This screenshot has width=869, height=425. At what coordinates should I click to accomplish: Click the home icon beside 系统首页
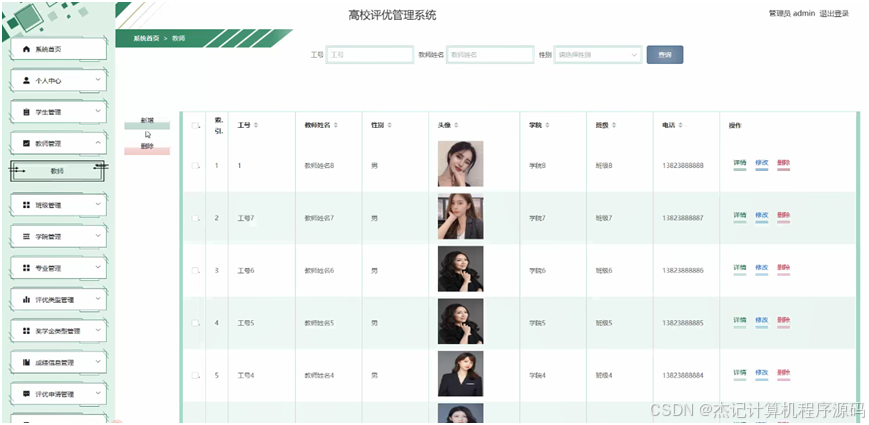26,49
